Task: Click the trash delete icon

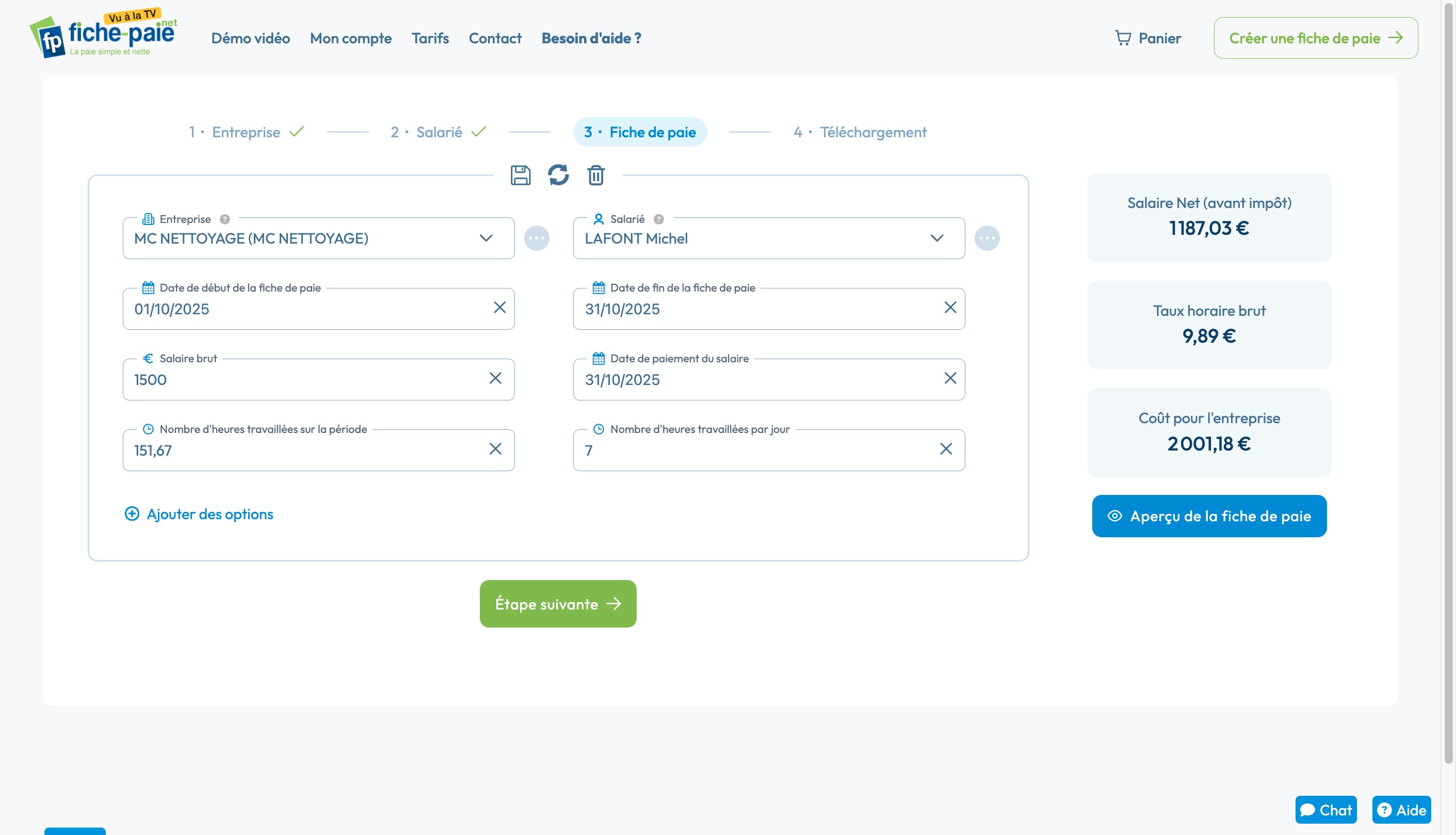Action: [595, 175]
